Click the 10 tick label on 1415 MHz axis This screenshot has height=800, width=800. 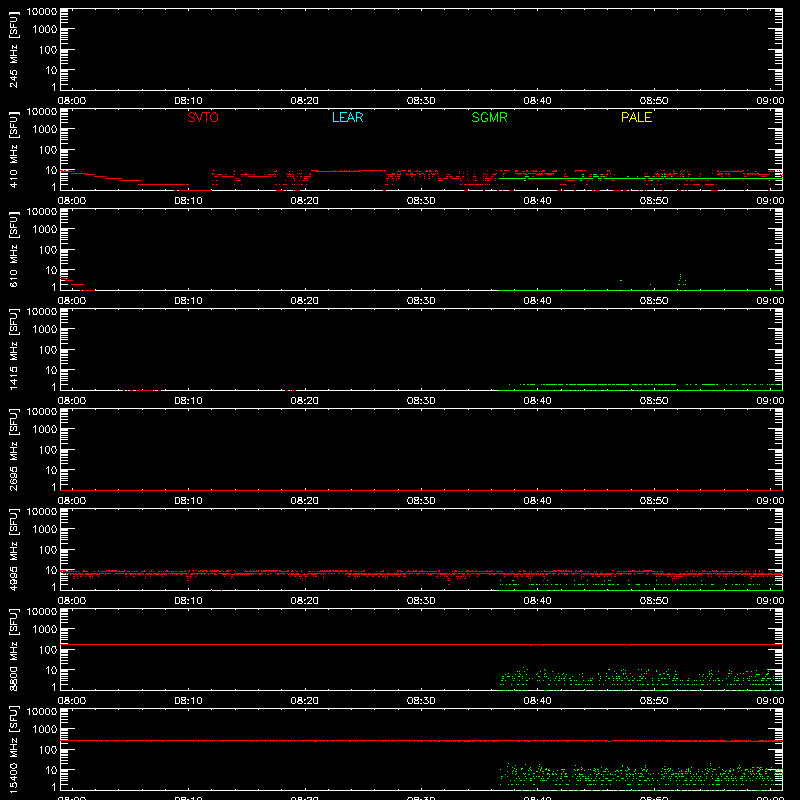point(51,370)
